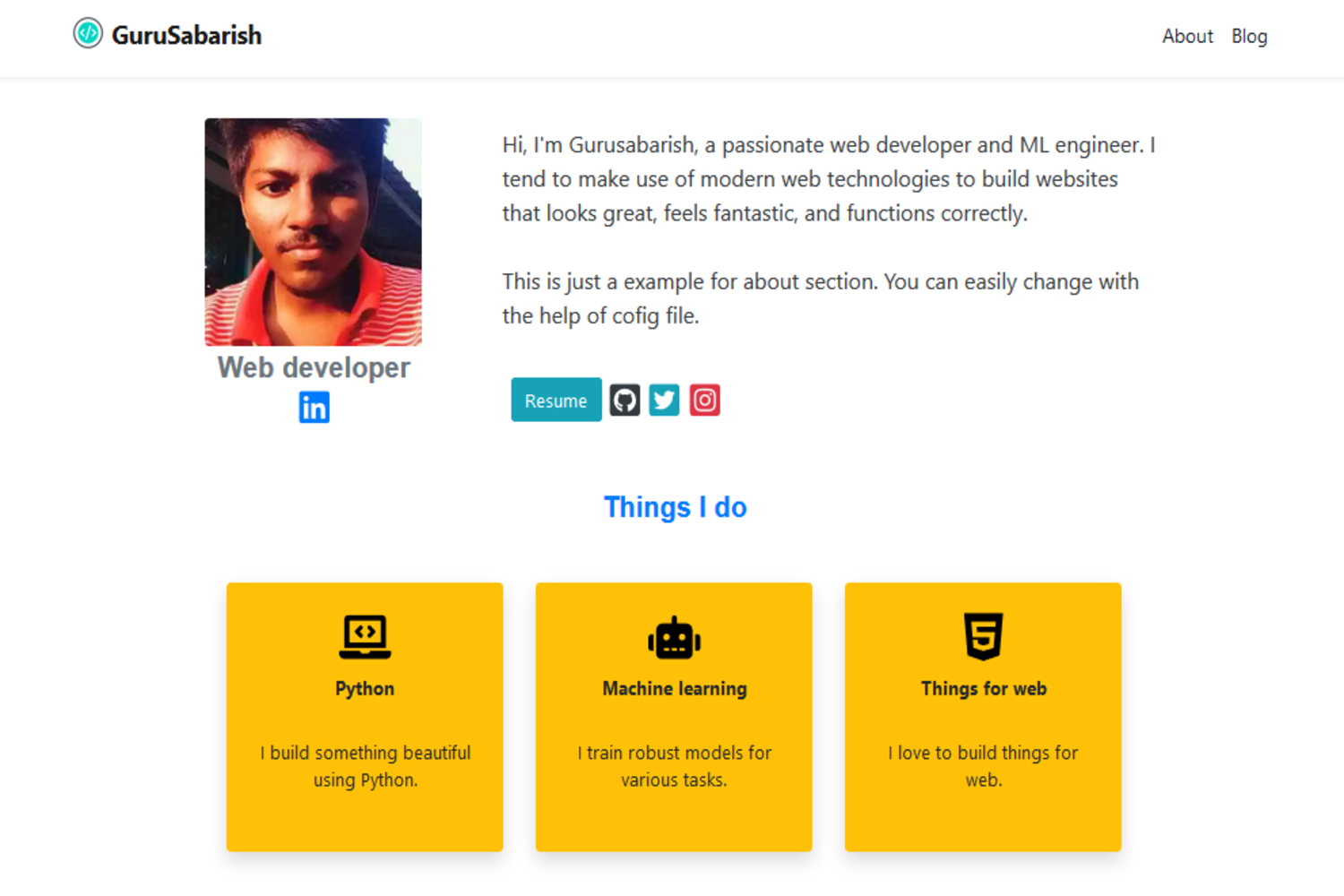The width and height of the screenshot is (1344, 896).
Task: Click the GuruSabarish site title
Action: (186, 35)
